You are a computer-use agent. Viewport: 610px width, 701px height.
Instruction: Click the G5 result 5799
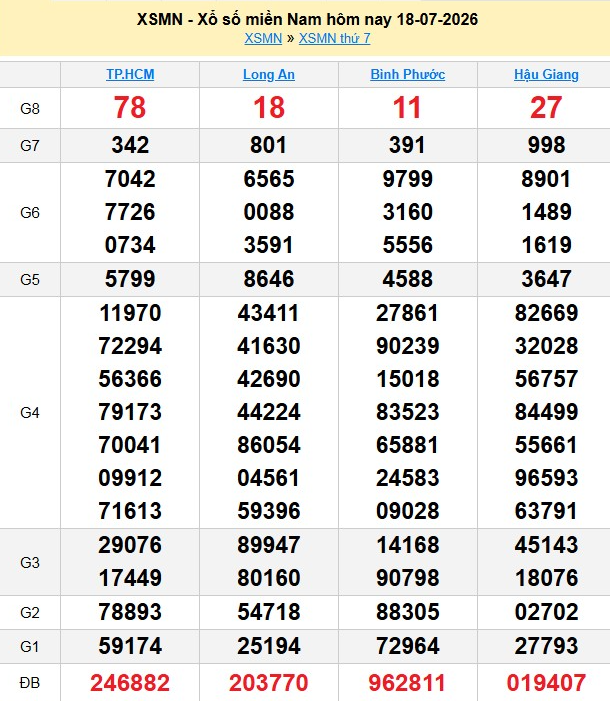[x=130, y=279]
